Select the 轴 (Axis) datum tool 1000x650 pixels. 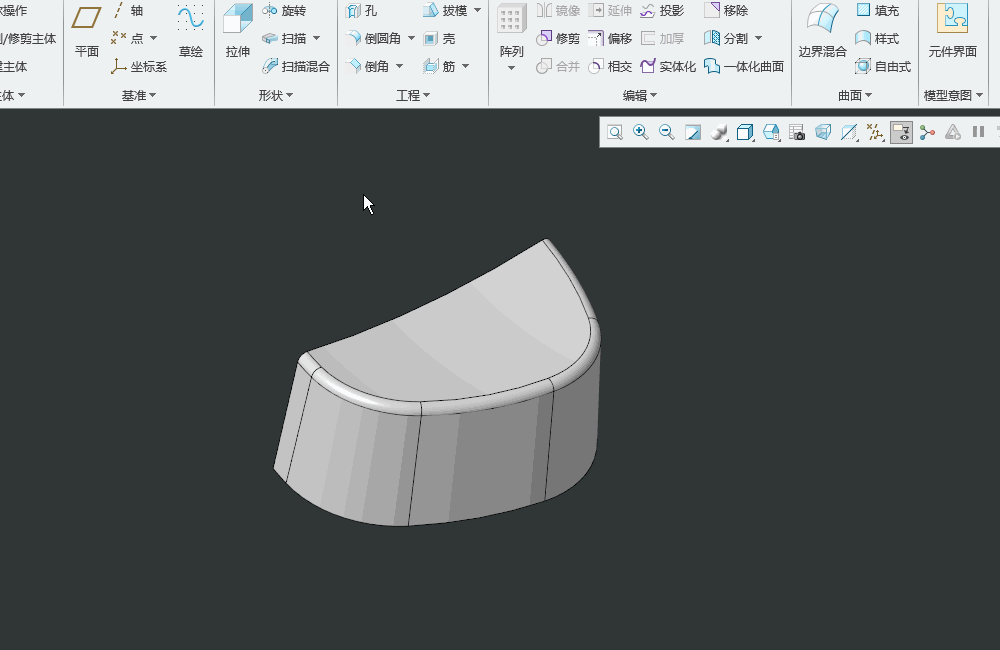pyautogui.click(x=128, y=10)
